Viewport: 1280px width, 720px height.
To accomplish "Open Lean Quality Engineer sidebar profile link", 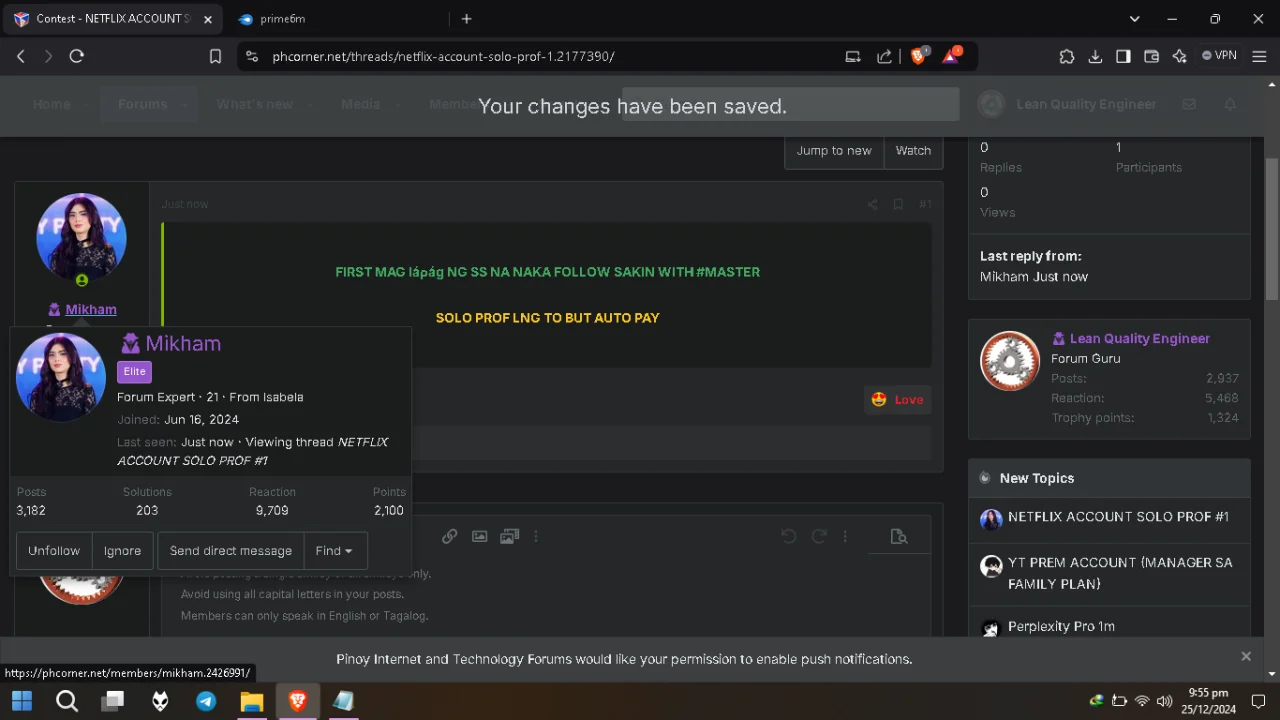I will click(x=1140, y=339).
